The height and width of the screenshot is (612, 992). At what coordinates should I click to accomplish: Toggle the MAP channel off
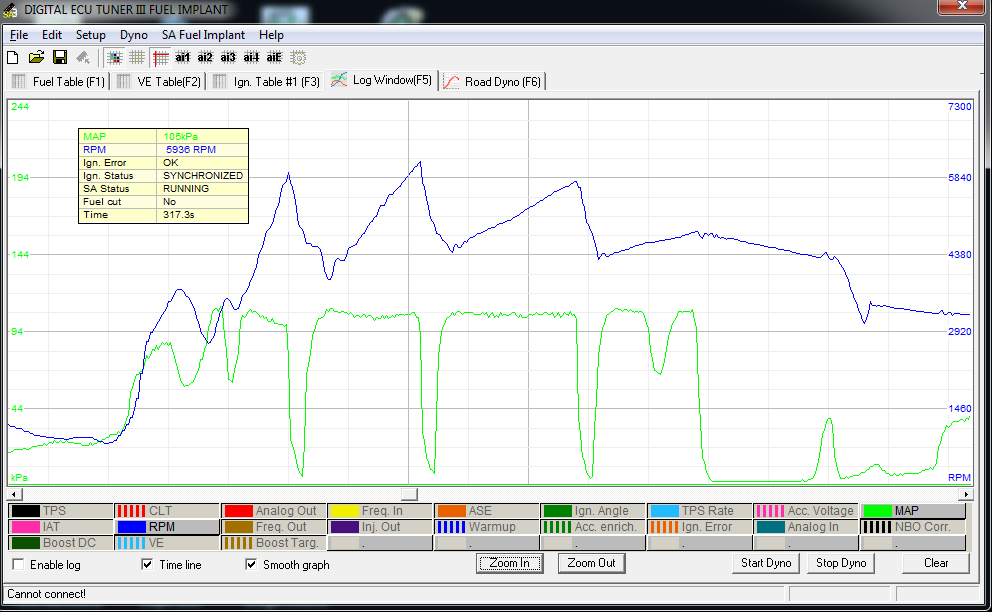click(914, 511)
